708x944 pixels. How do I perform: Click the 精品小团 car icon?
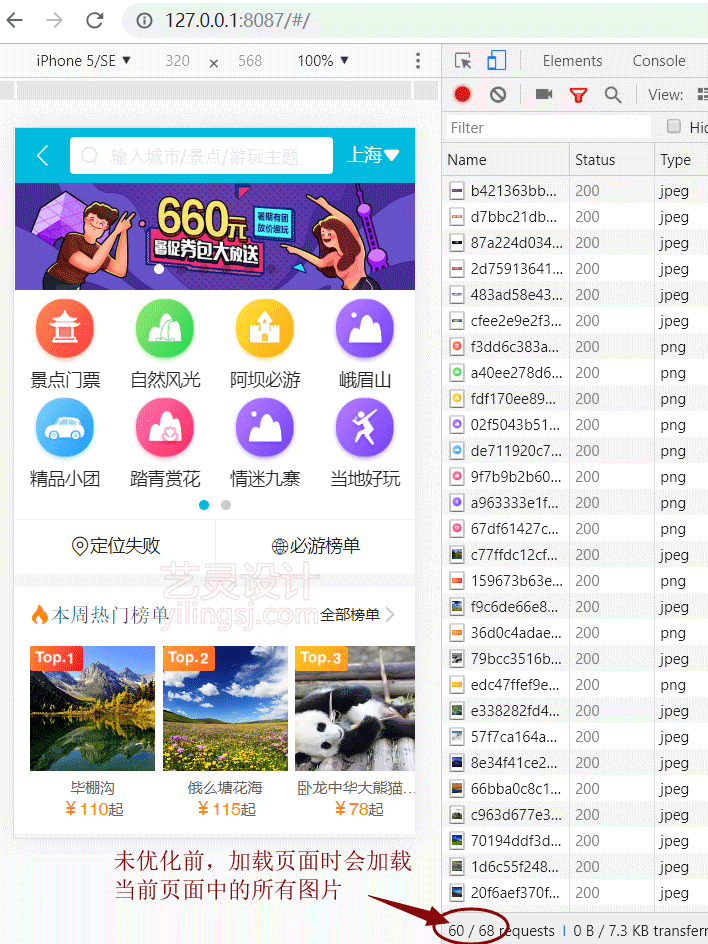point(65,427)
